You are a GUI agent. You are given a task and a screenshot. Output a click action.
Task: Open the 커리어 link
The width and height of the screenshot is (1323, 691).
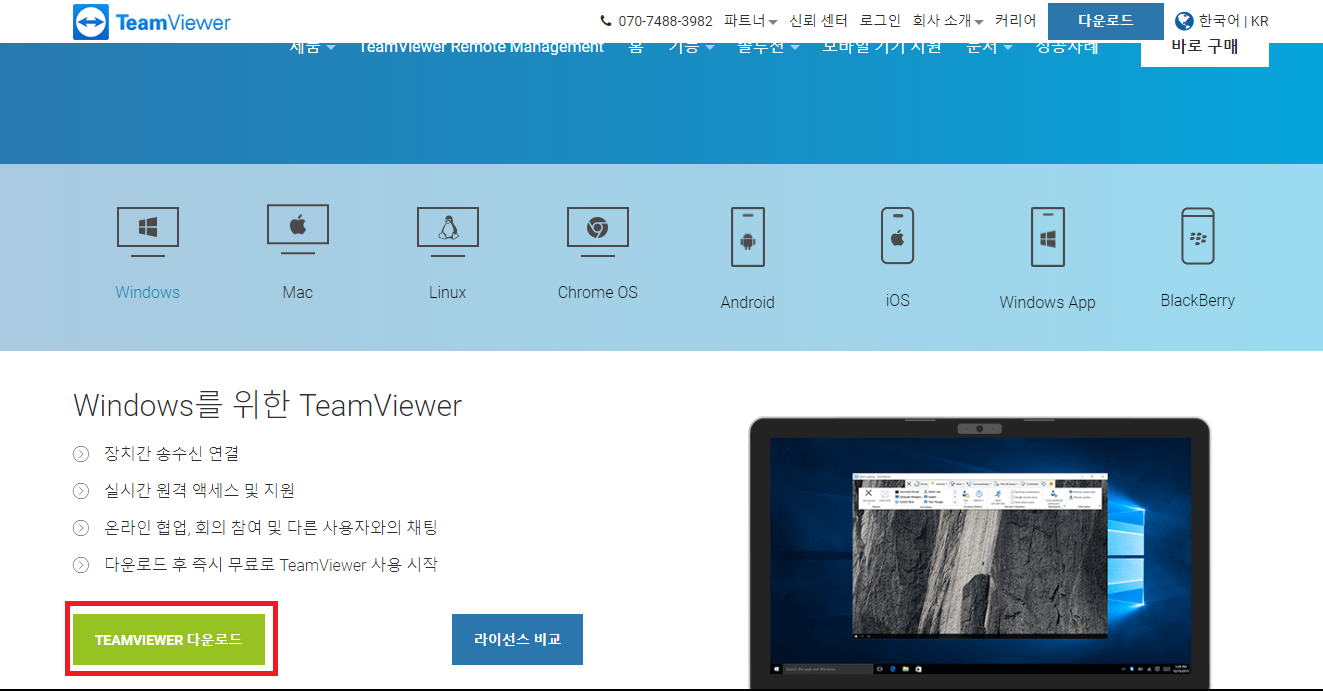(x=1015, y=21)
